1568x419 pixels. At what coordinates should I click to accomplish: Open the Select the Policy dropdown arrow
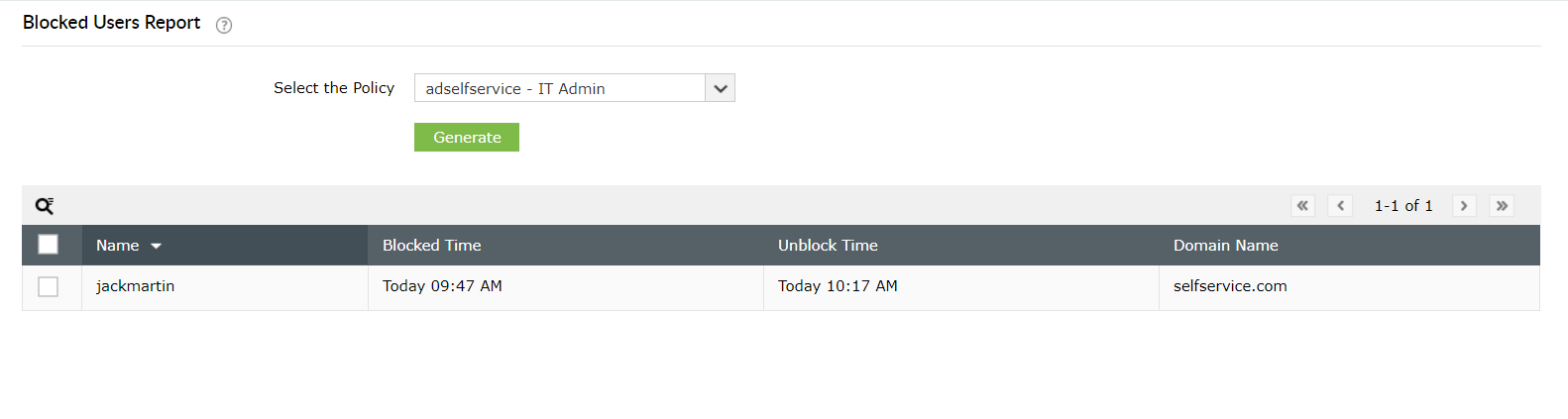coord(721,88)
